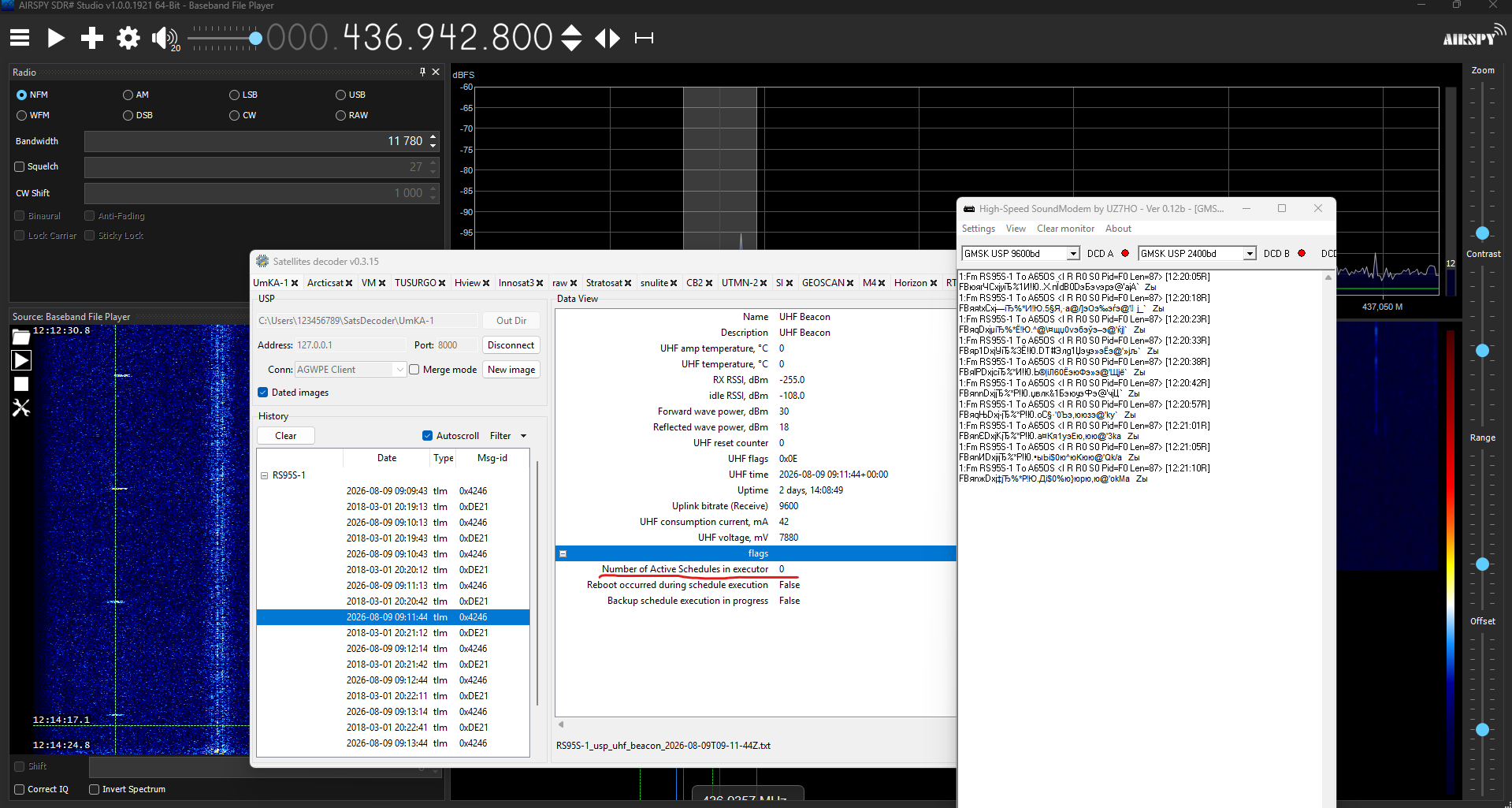Select USB demodulation mode
The height and width of the screenshot is (808, 1512).
tap(340, 95)
